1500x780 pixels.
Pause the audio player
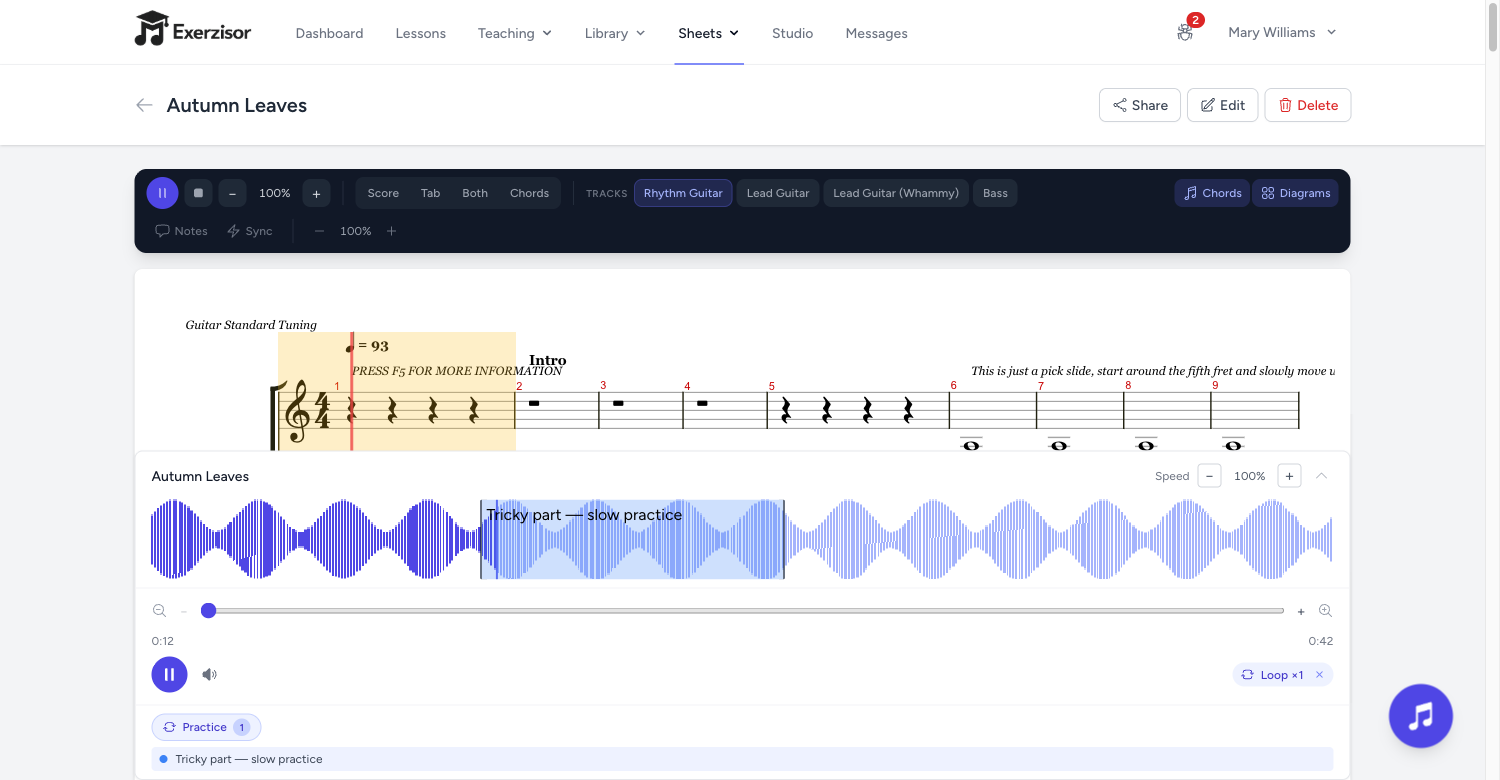pos(169,674)
